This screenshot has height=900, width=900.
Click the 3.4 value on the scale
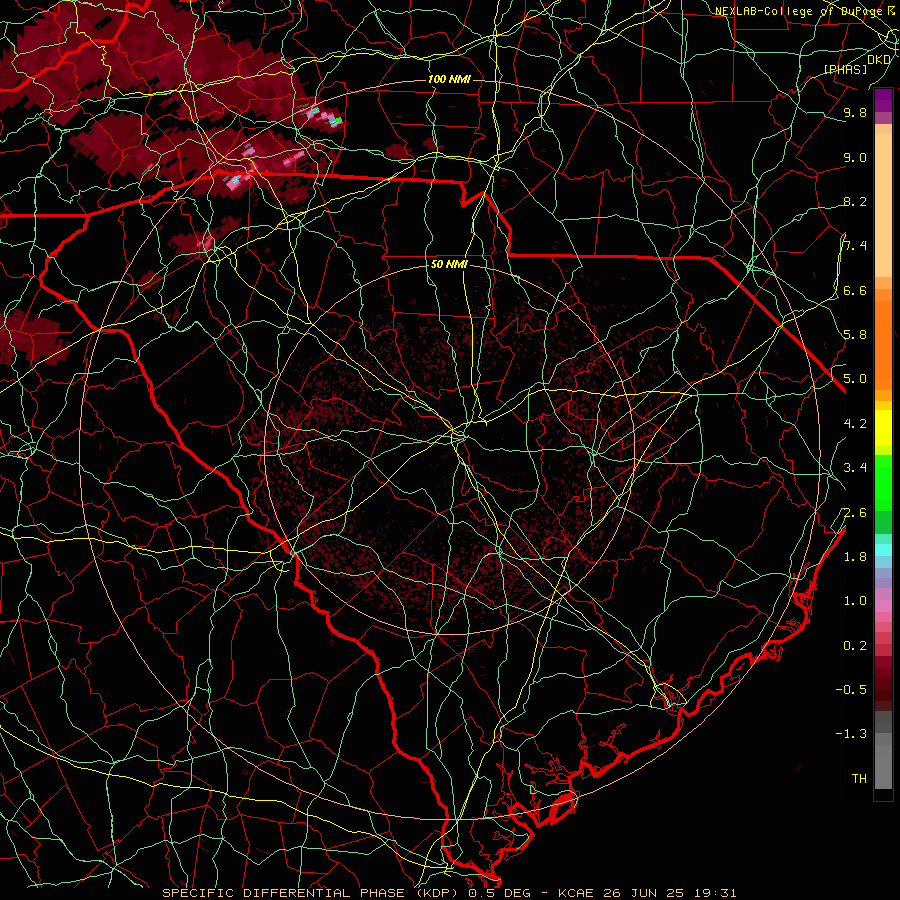point(855,468)
